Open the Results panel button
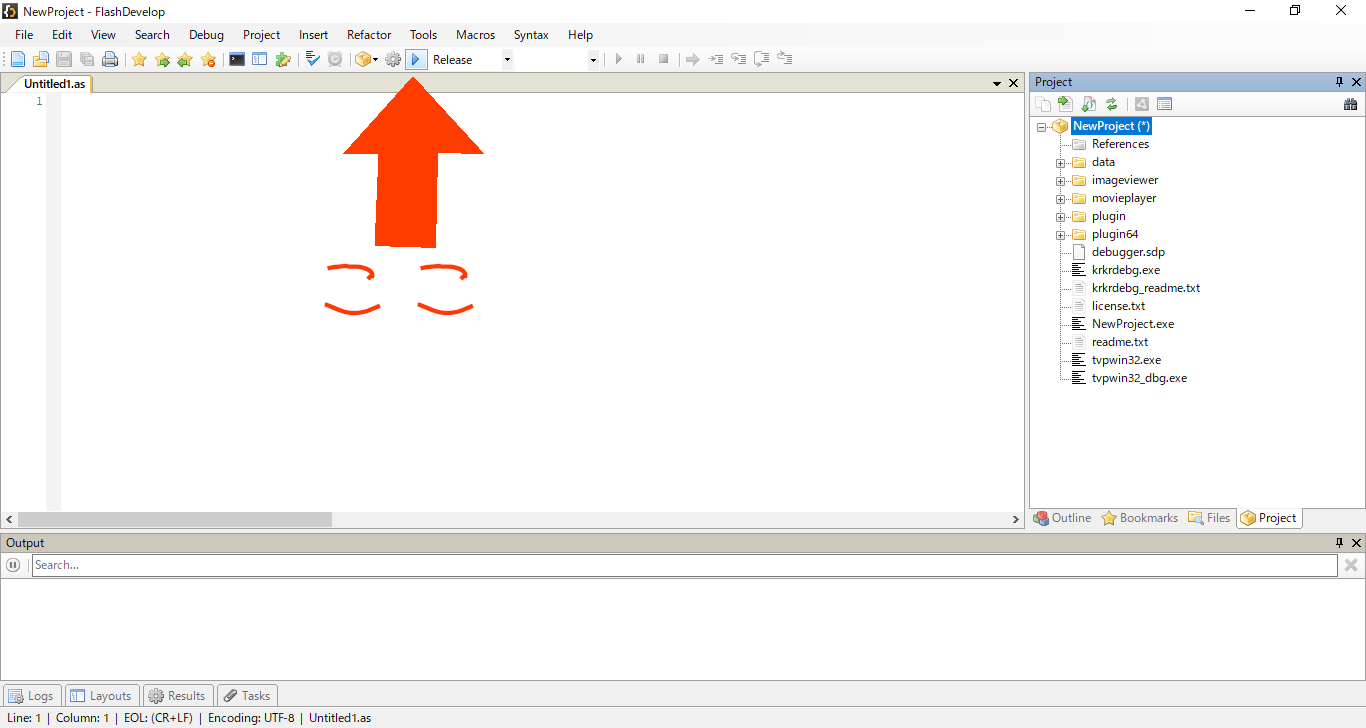 point(177,696)
